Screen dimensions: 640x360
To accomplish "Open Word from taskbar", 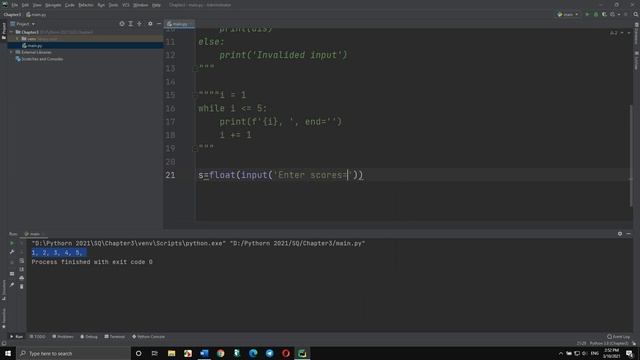I will click(204, 353).
